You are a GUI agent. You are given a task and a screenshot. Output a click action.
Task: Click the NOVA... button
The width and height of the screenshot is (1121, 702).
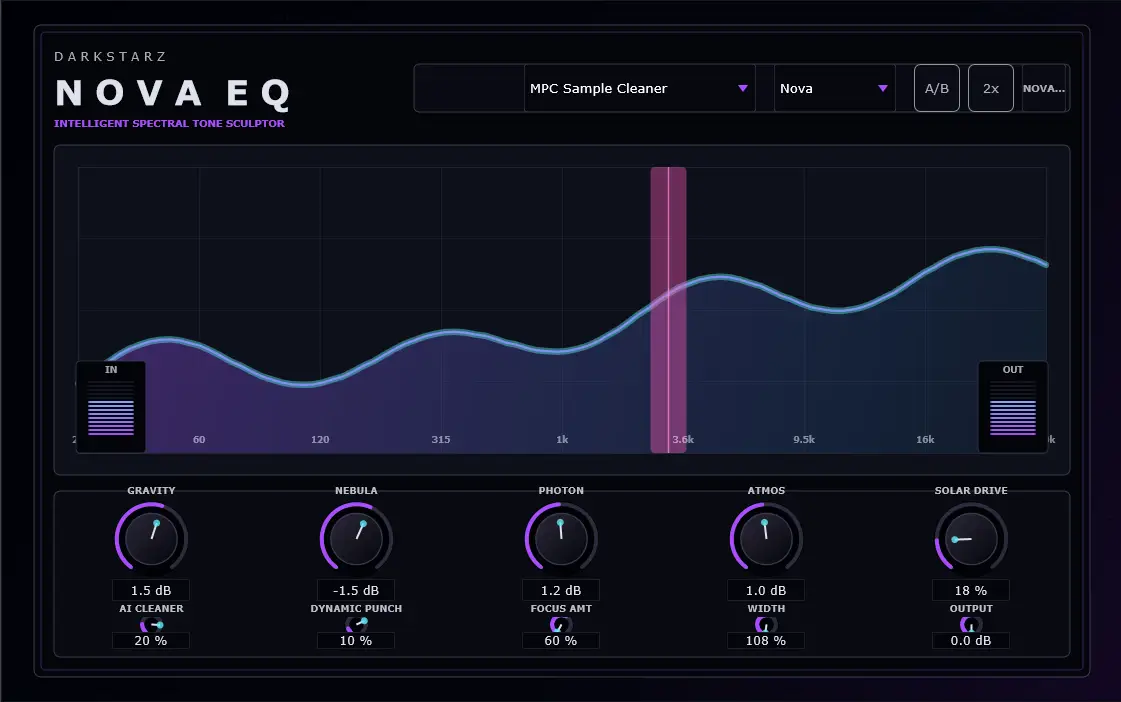tap(1045, 88)
